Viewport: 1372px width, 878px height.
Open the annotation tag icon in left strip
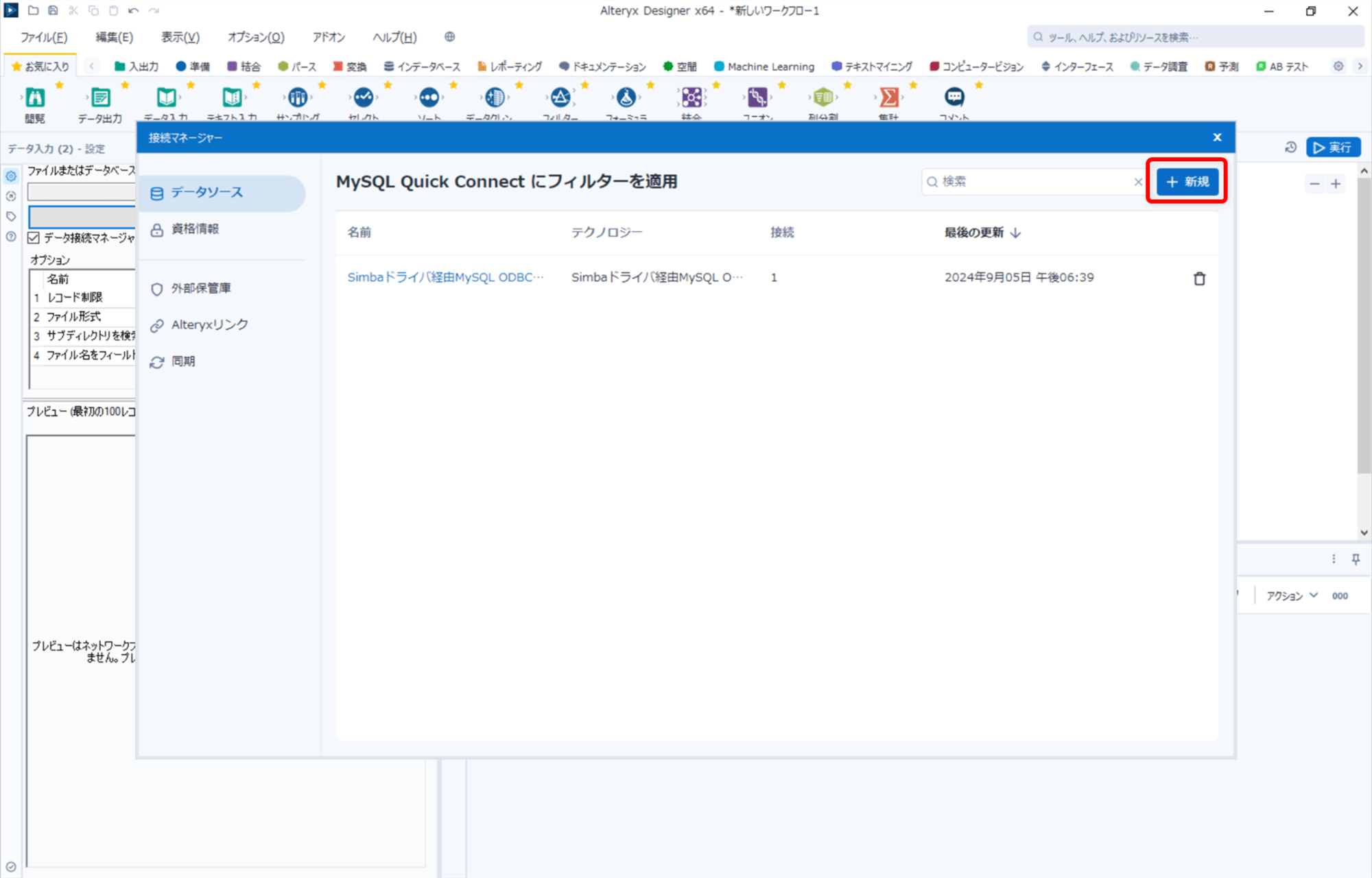tap(11, 217)
